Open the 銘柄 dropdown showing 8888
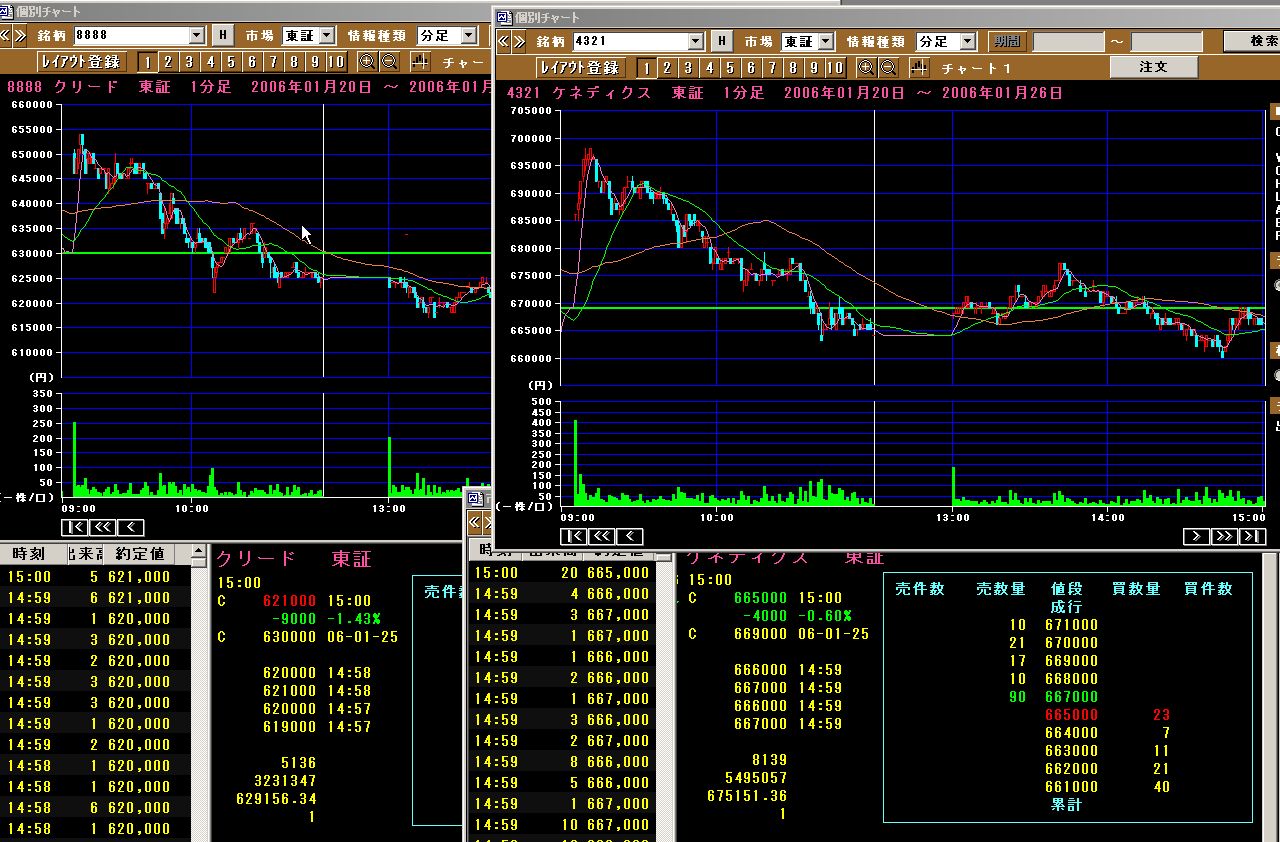Viewport: 1280px width, 842px height. pyautogui.click(x=197, y=35)
